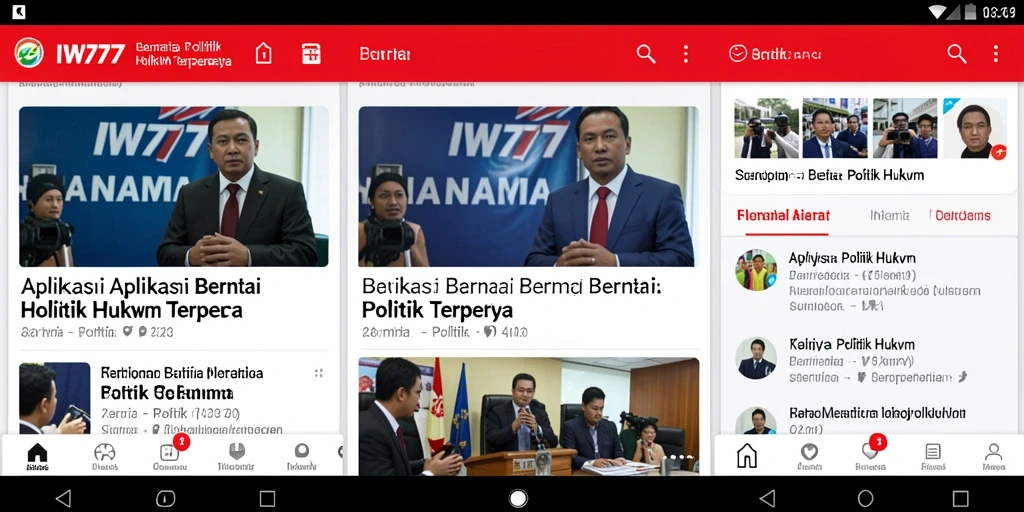This screenshot has width=1024, height=512.
Task: Switch to the Flerenal Aierat tab
Action: [x=783, y=216]
